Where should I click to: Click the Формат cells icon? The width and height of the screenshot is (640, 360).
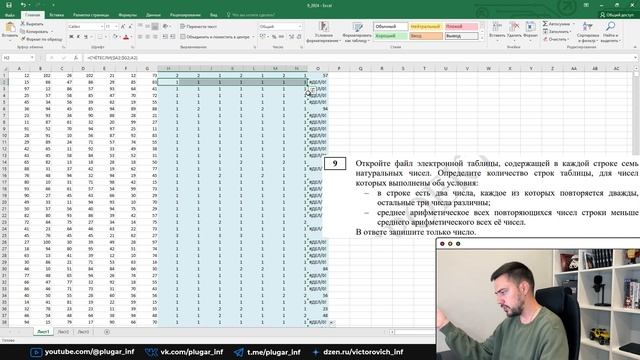(x=530, y=27)
